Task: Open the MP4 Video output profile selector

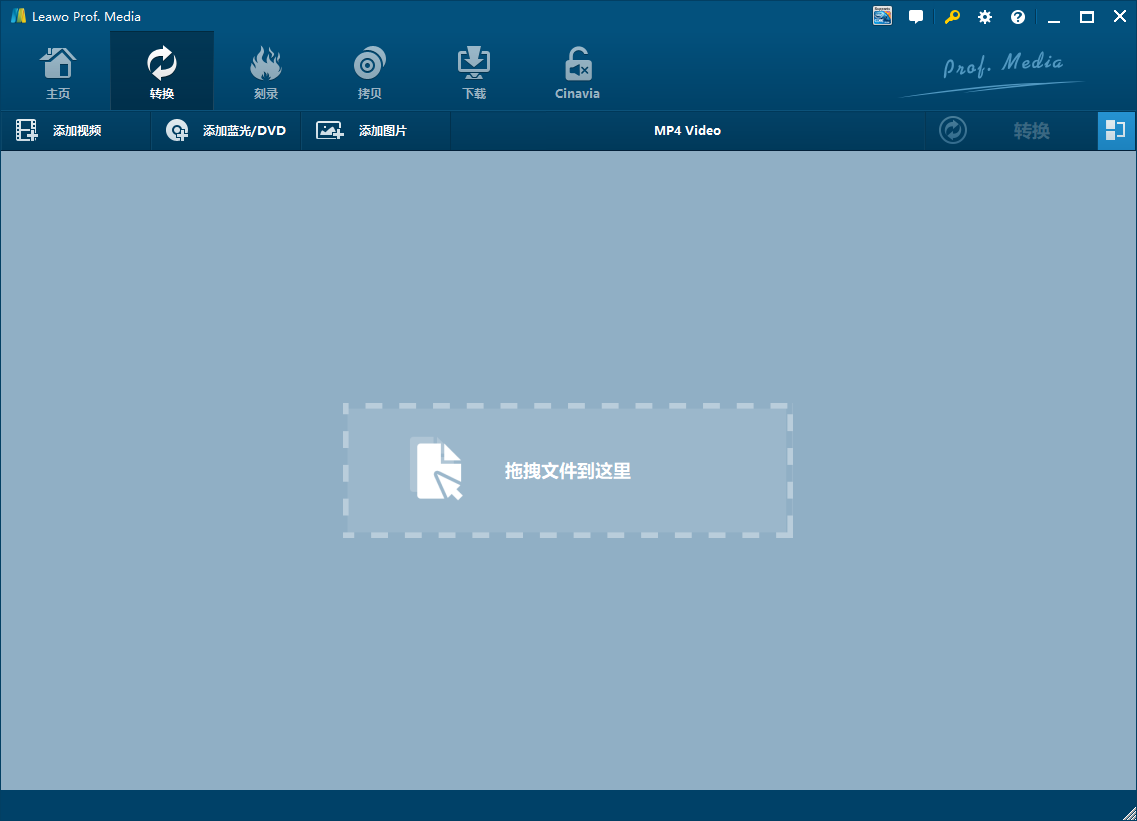Action: [x=687, y=131]
